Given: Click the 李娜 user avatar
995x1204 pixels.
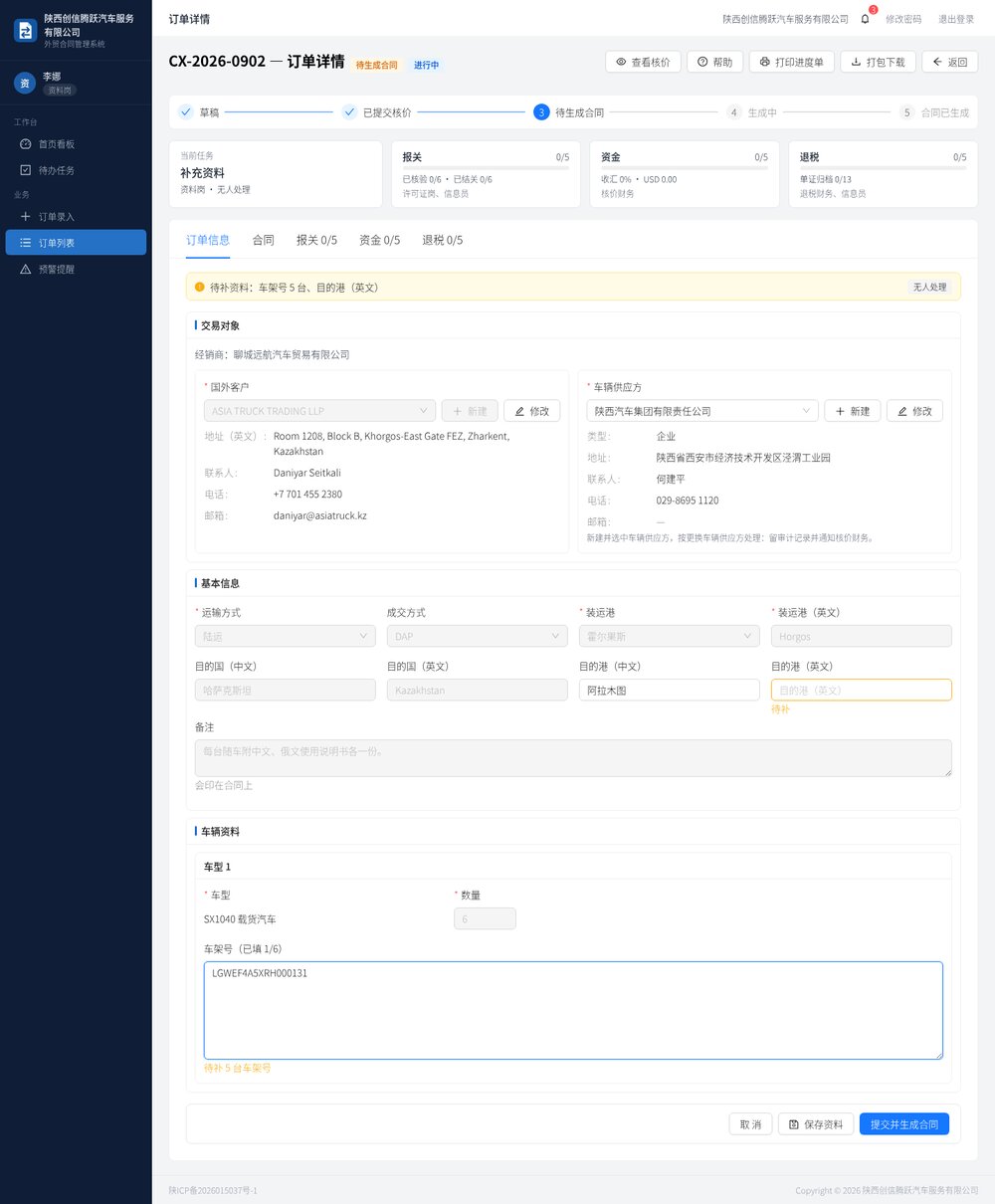Looking at the screenshot, I should 25,84.
